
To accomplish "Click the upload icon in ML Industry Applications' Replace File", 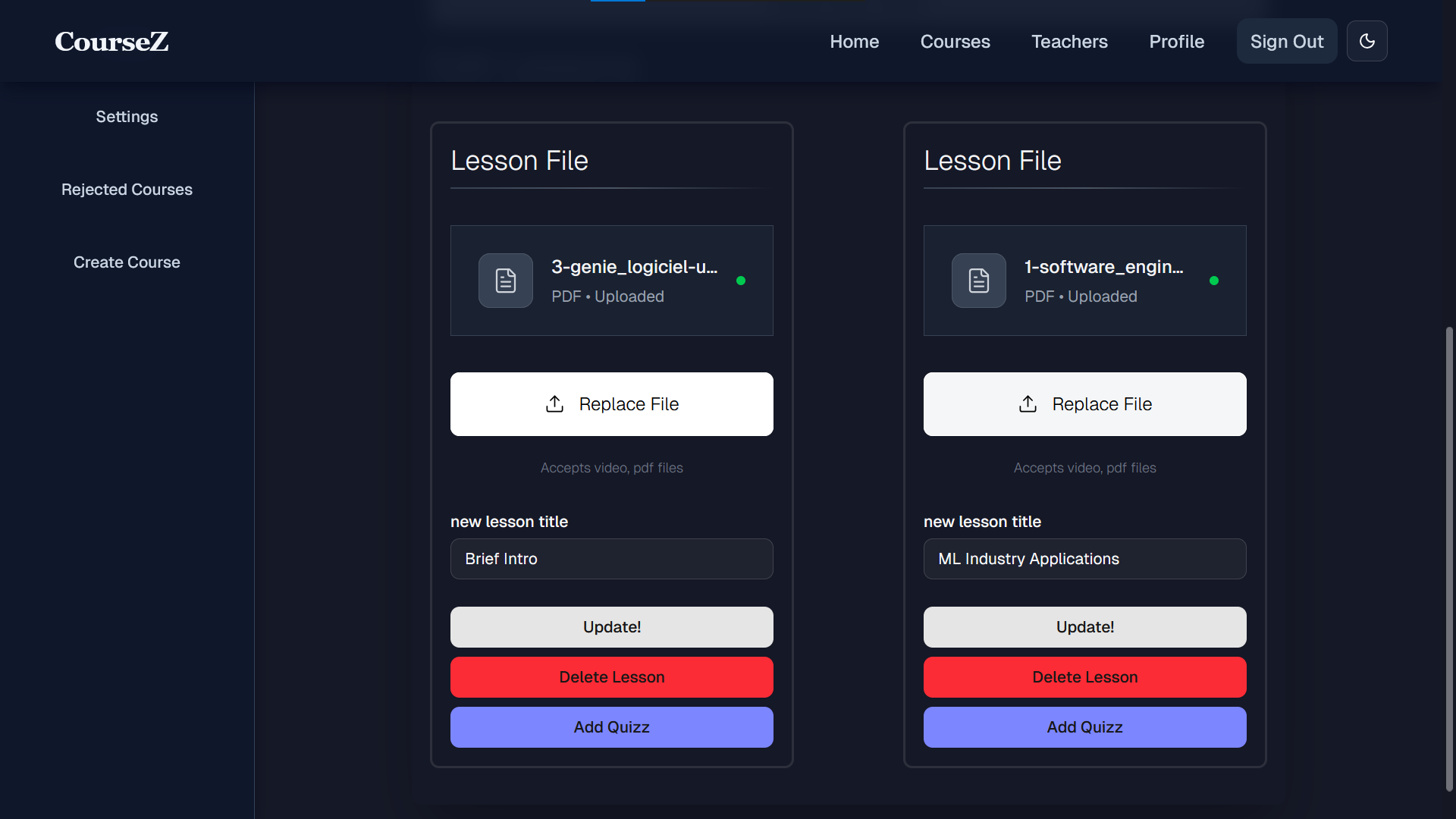I will [1028, 404].
